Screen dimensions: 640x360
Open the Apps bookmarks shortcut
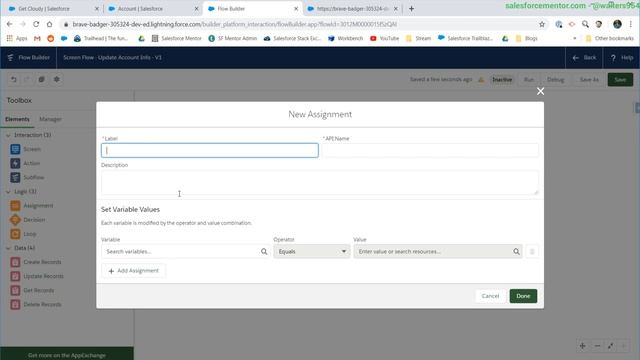(x=17, y=38)
